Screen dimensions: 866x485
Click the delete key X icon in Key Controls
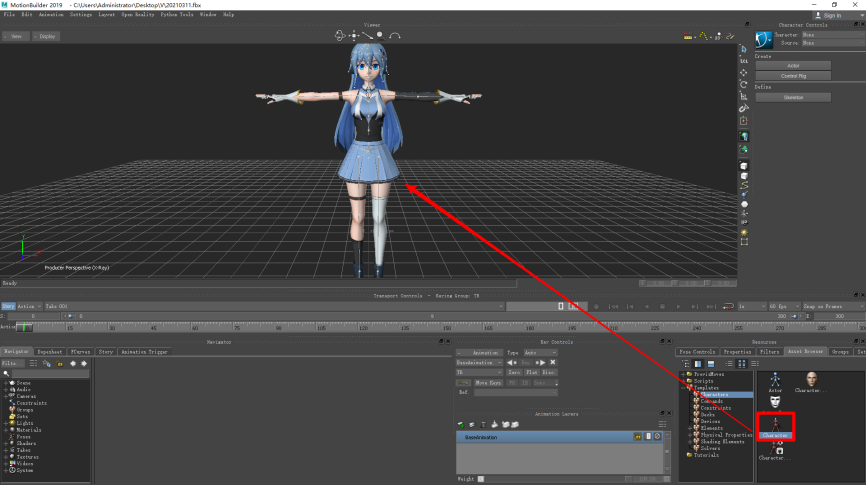click(x=552, y=362)
